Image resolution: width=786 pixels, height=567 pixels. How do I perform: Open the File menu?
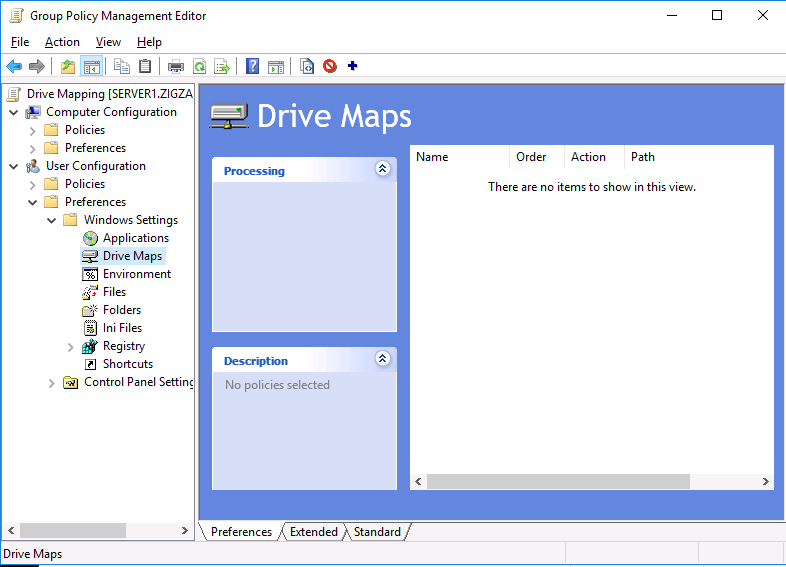[20, 42]
